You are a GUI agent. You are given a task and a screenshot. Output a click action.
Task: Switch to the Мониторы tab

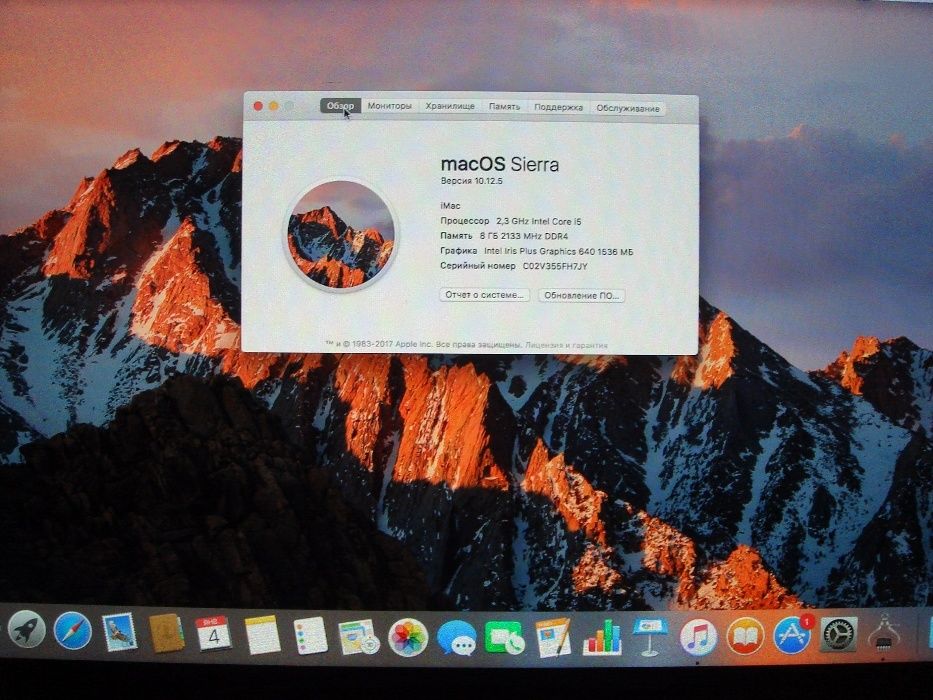click(x=389, y=106)
